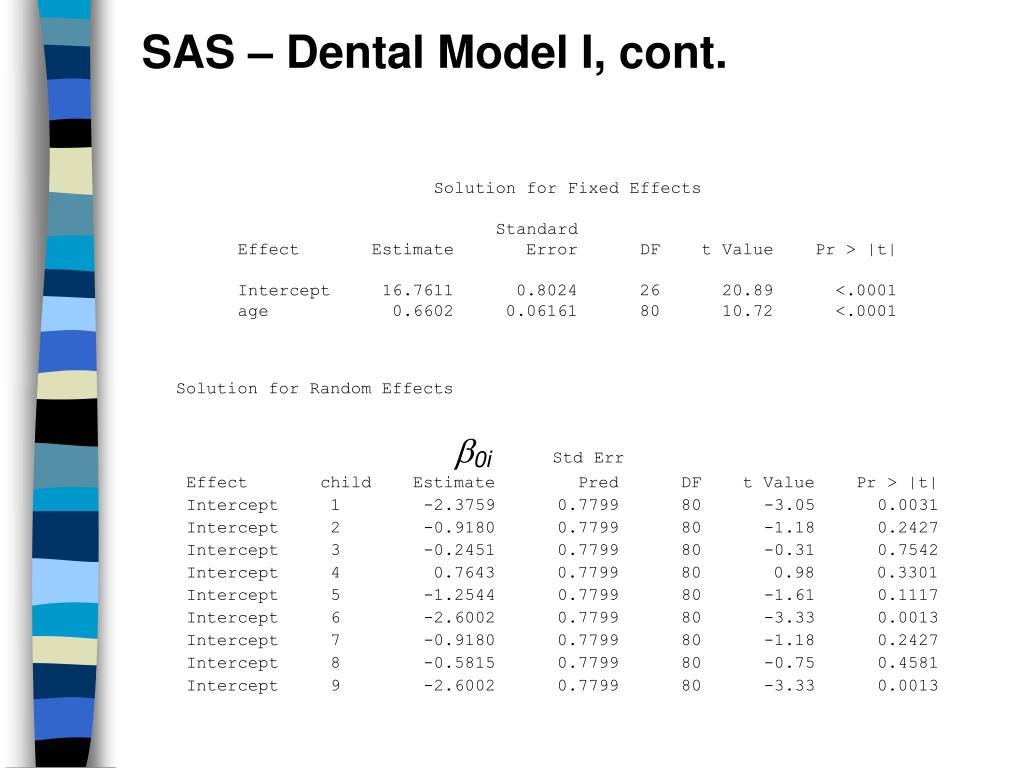Click the age standard error 0.06161
1024x768 pixels.
pyautogui.click(x=541, y=312)
